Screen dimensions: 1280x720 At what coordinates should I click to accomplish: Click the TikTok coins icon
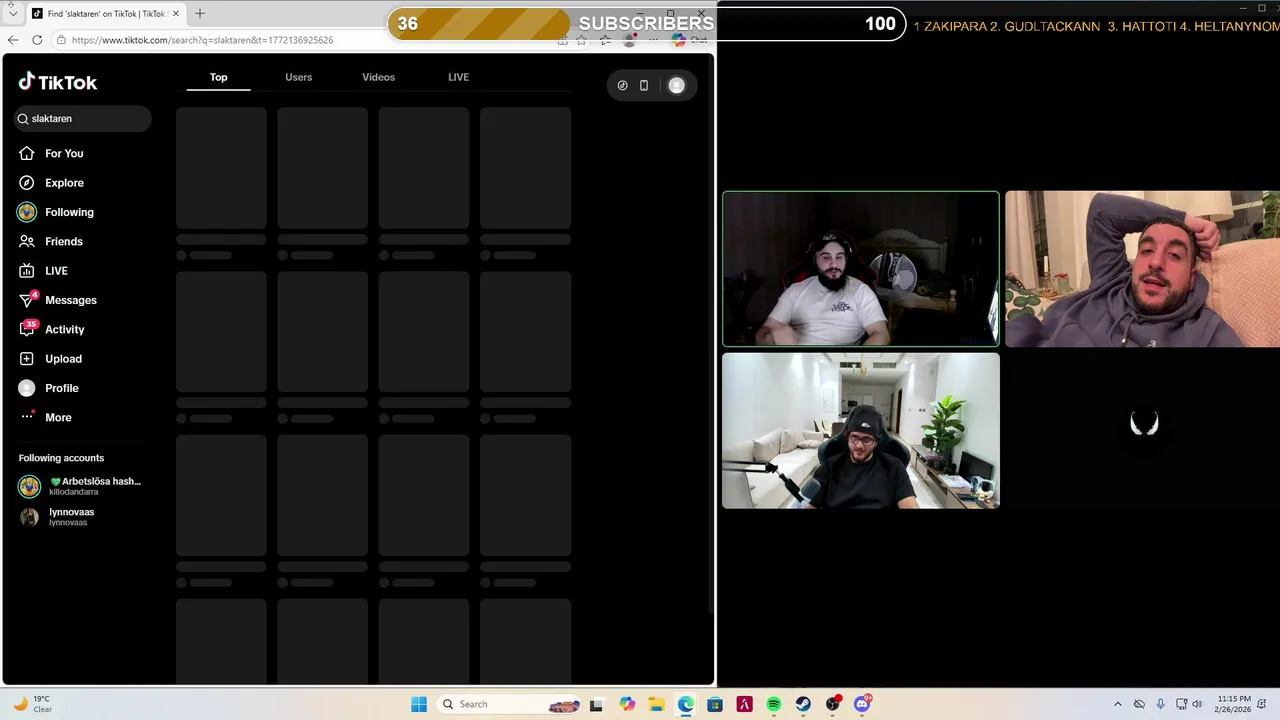coord(622,85)
